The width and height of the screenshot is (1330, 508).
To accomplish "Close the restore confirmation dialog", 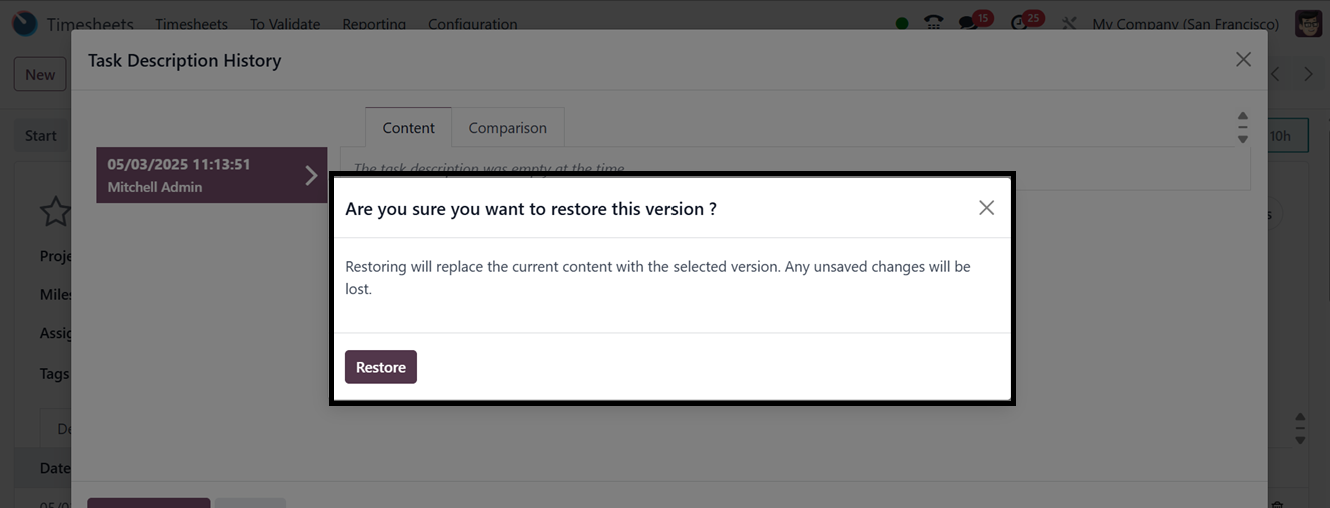I will (x=986, y=208).
